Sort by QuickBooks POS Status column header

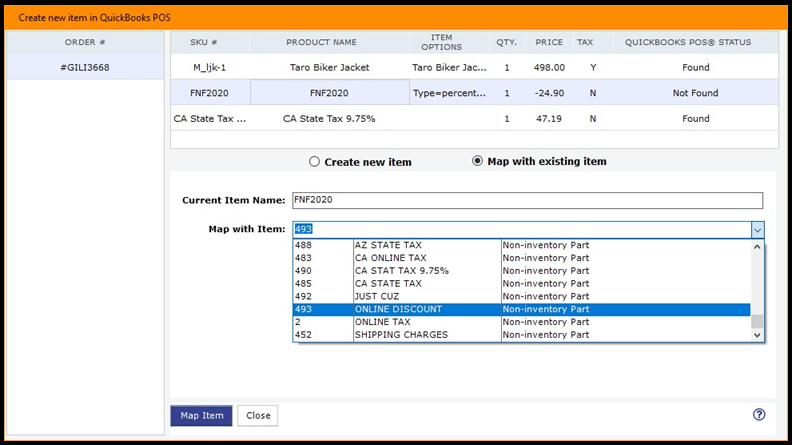point(687,43)
